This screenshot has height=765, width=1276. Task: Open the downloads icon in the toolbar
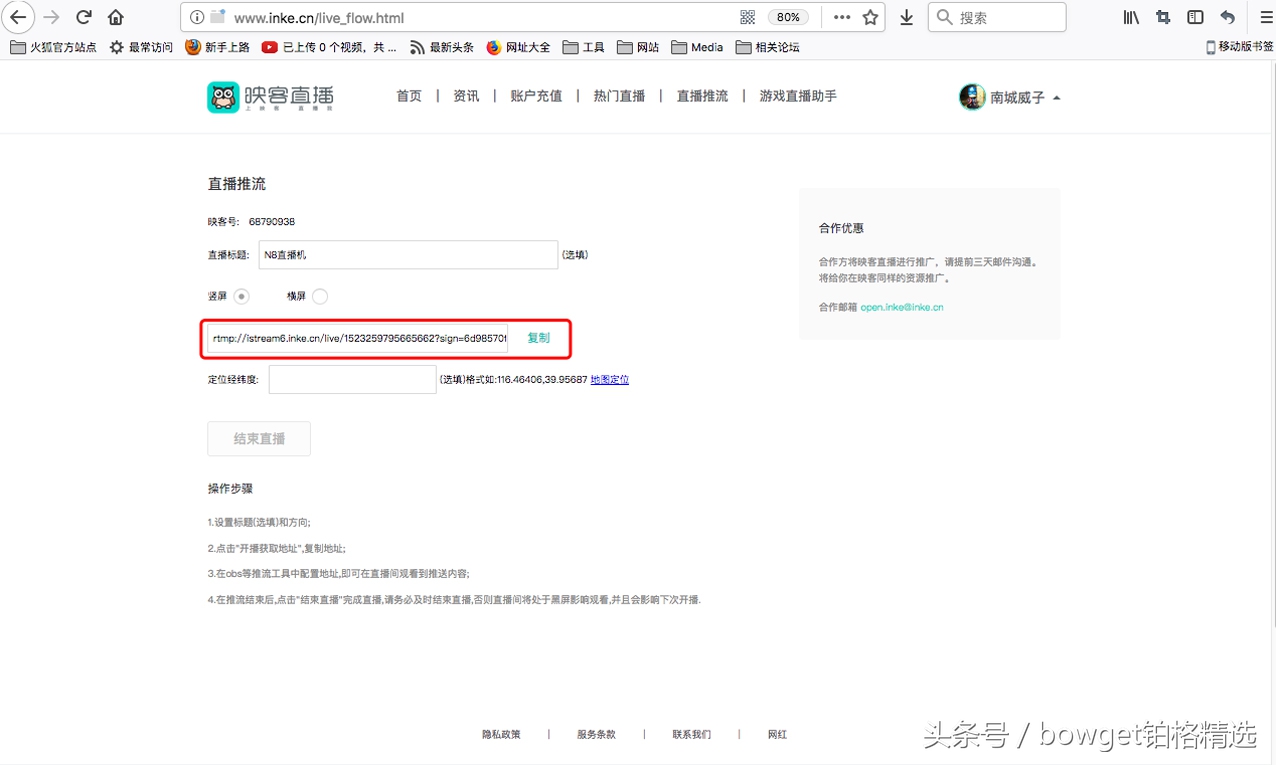906,16
